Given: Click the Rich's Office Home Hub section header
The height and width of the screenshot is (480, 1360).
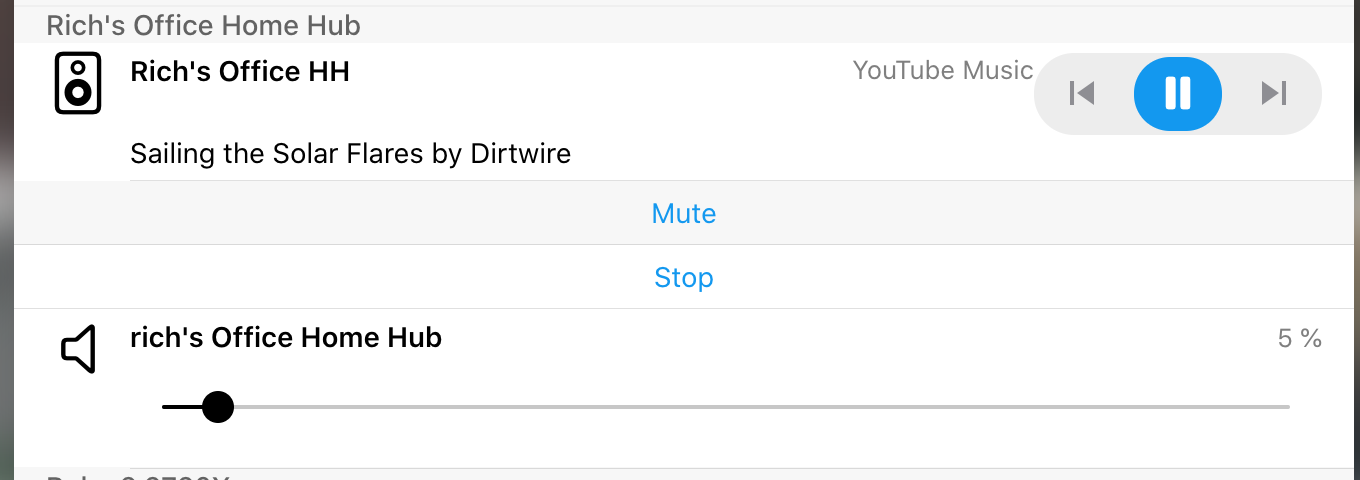Looking at the screenshot, I should tap(204, 25).
